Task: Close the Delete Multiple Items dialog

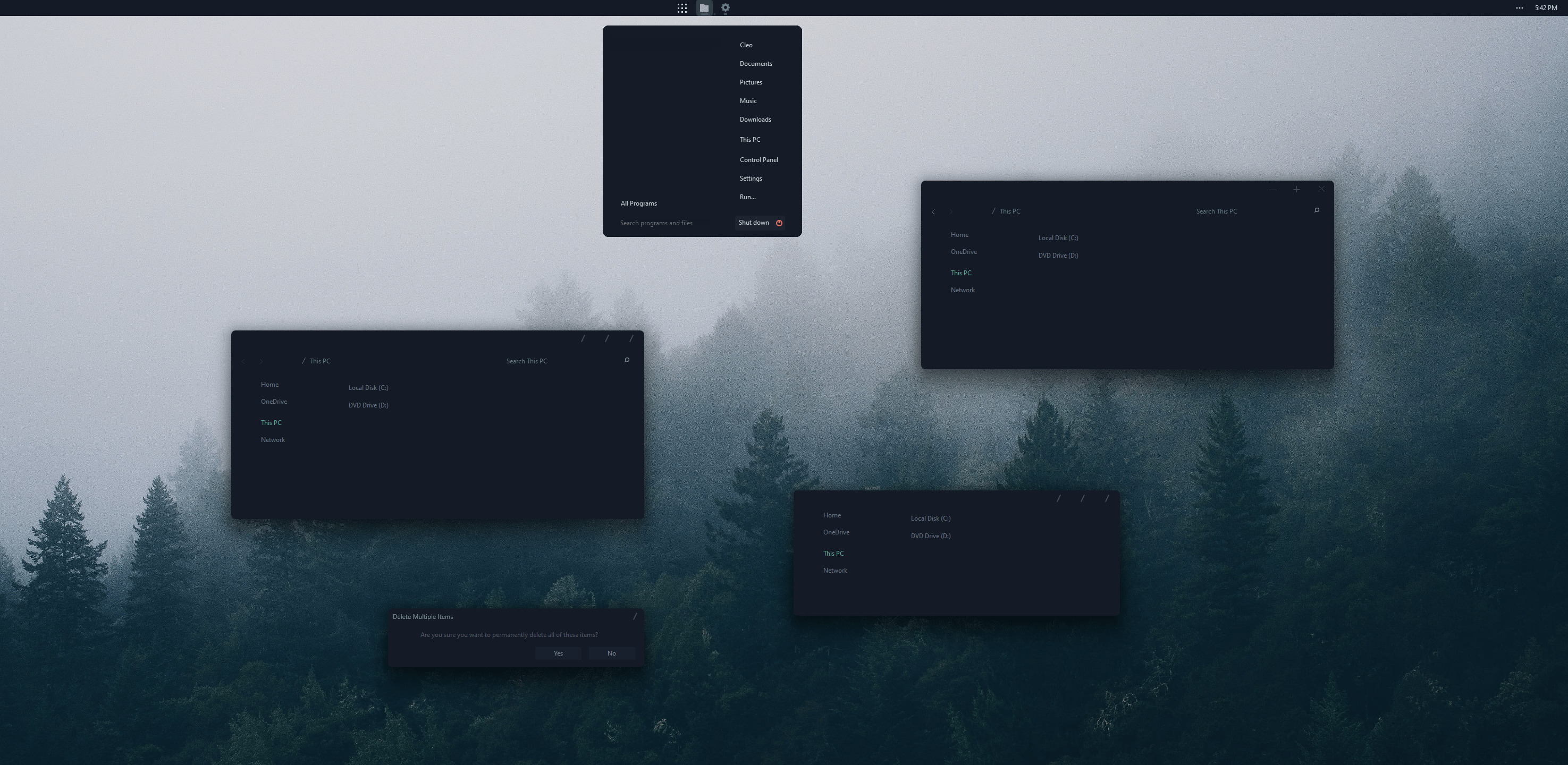Action: click(635, 616)
